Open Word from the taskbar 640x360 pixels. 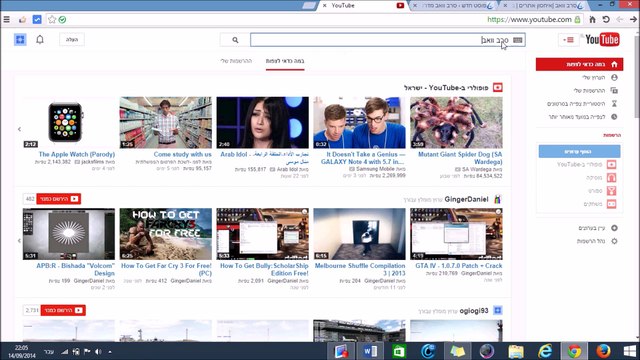tap(370, 351)
